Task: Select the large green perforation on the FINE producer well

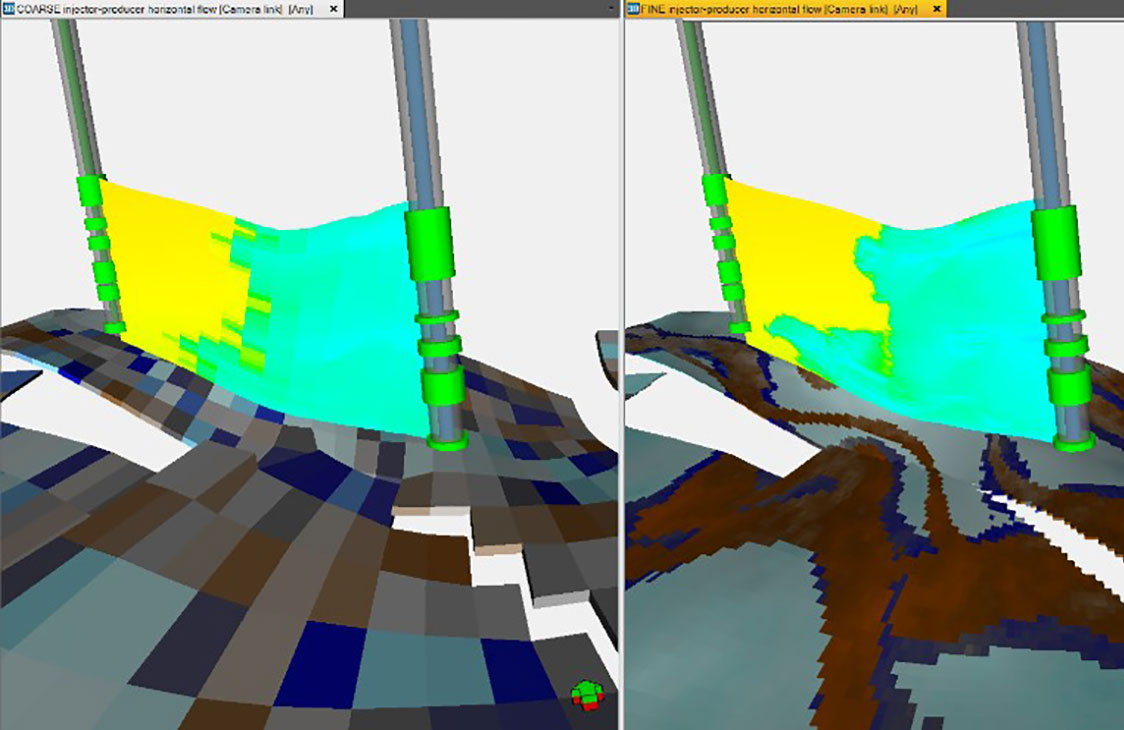Action: coord(1056,242)
